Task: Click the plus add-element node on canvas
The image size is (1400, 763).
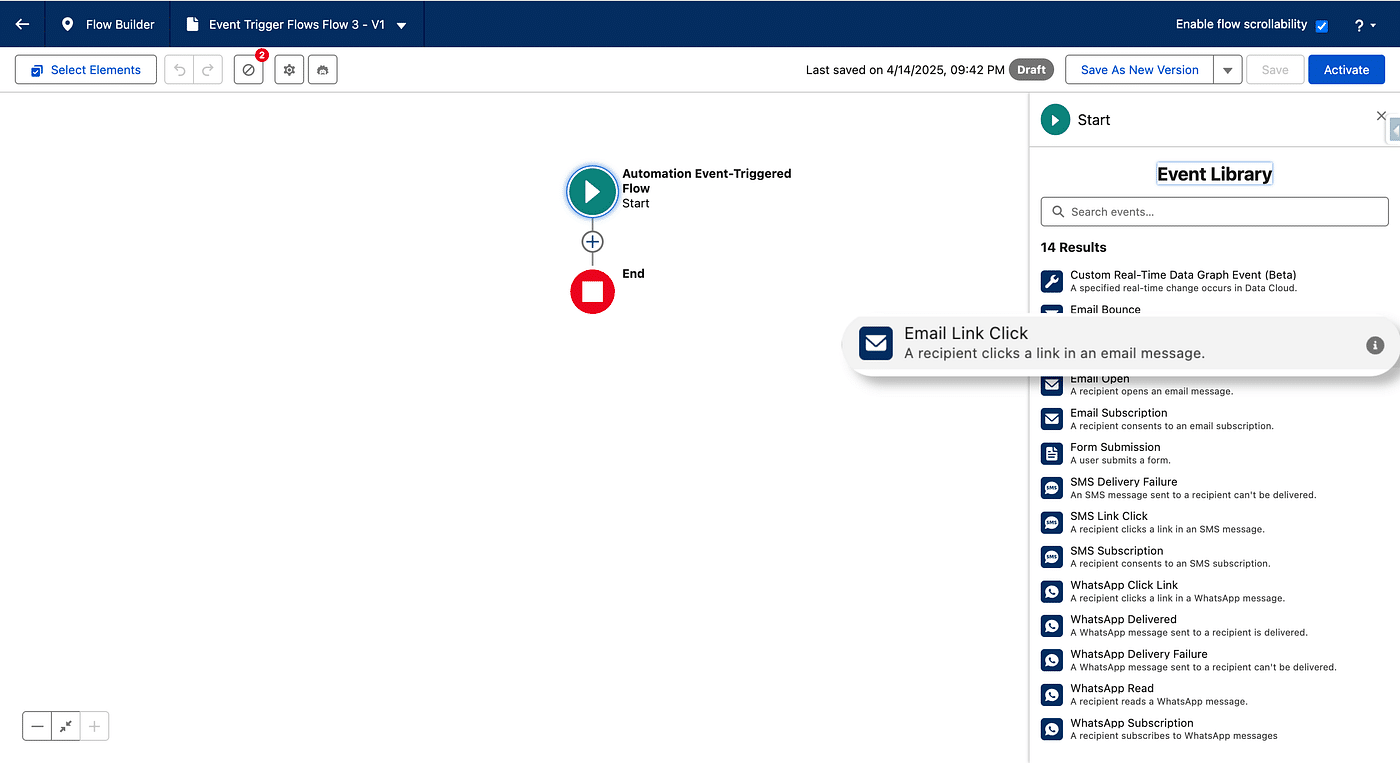Action: tap(592, 242)
